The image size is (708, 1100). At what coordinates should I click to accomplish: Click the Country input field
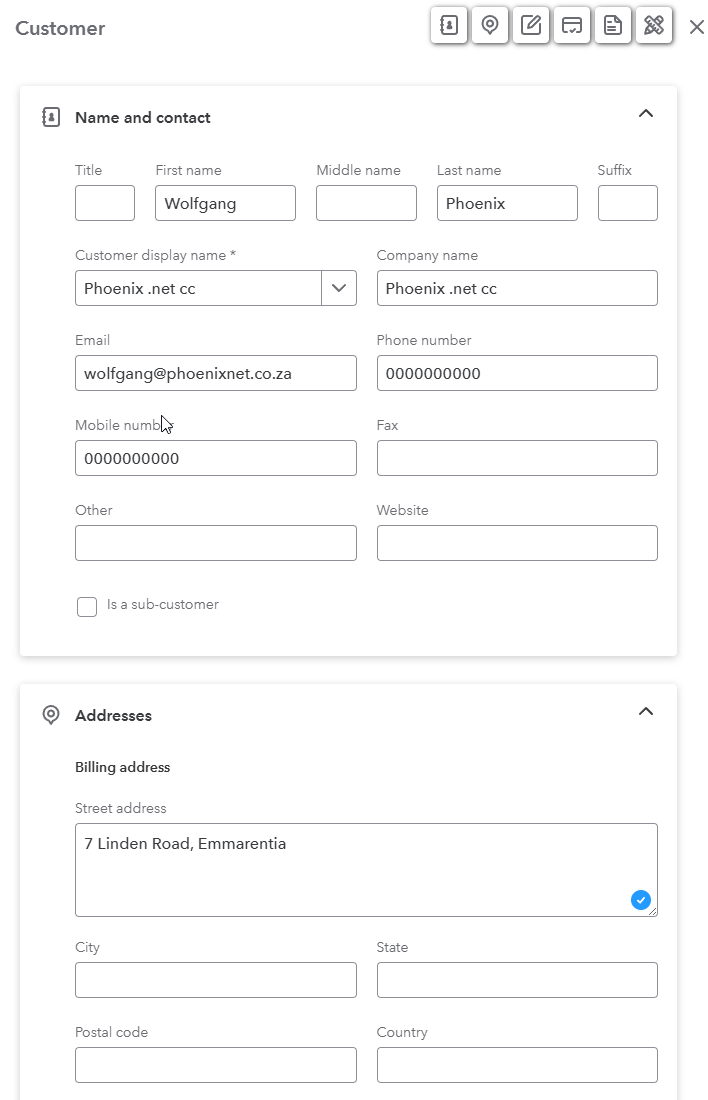(x=517, y=1065)
